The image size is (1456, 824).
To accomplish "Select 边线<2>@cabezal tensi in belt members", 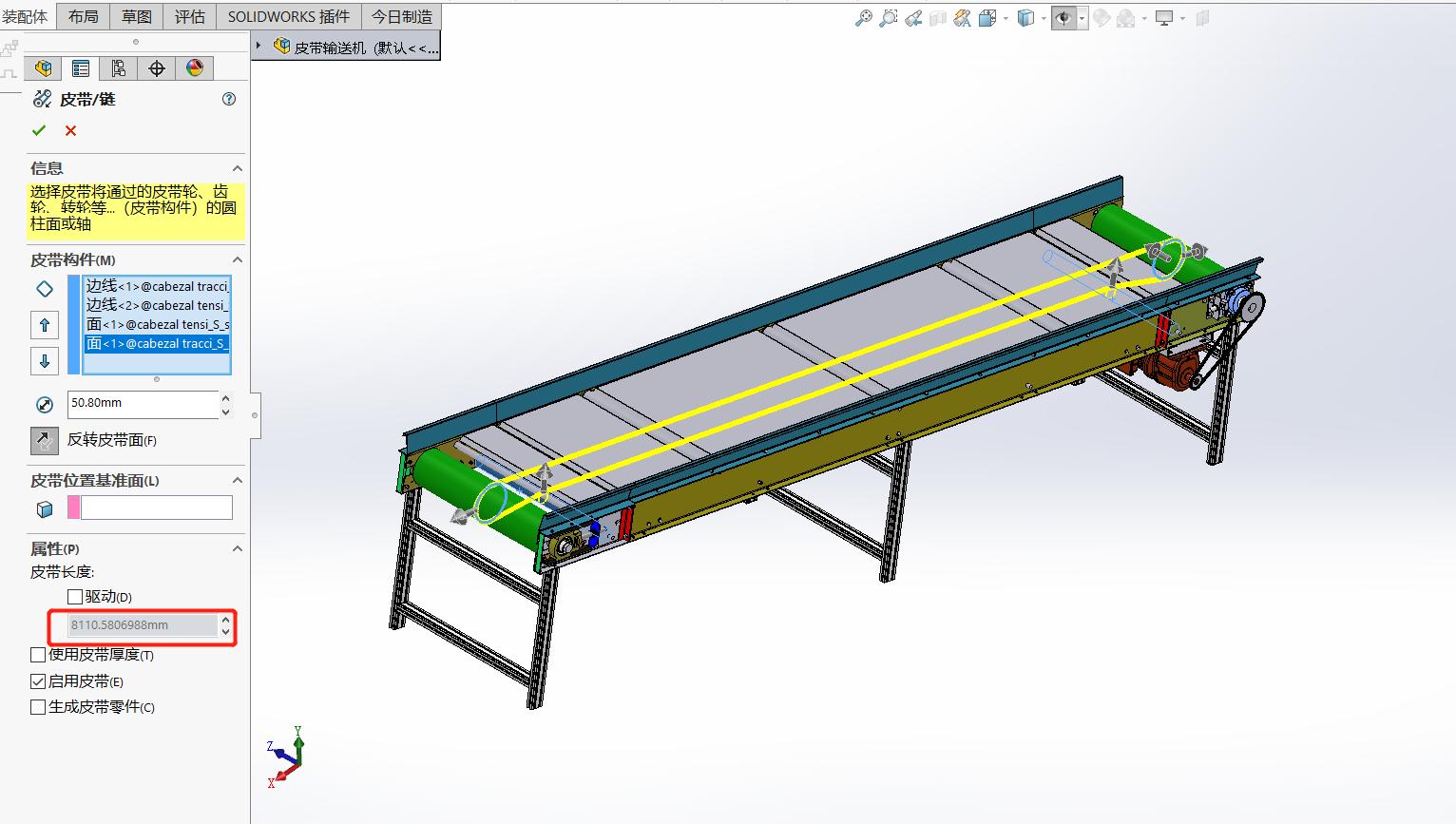I will pos(157,305).
